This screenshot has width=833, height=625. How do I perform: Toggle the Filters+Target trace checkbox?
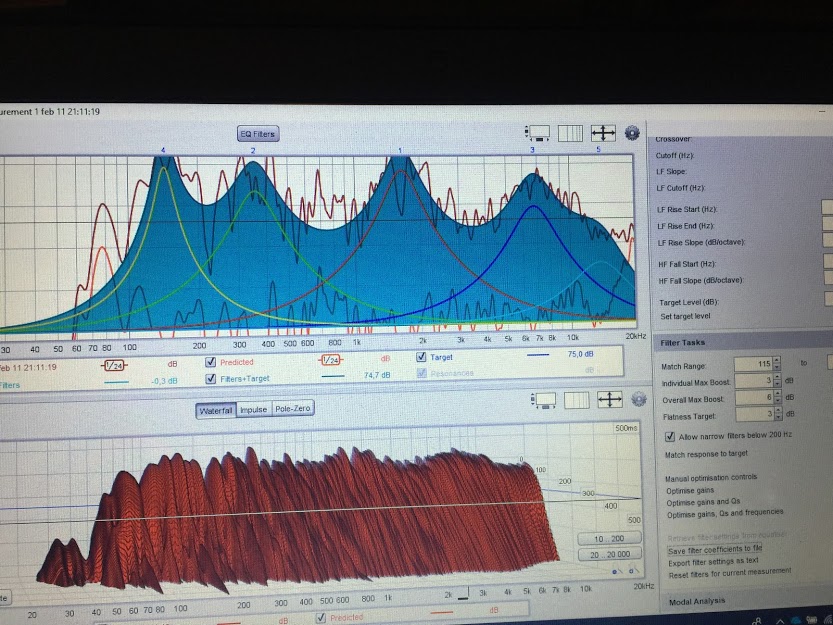pyautogui.click(x=210, y=378)
